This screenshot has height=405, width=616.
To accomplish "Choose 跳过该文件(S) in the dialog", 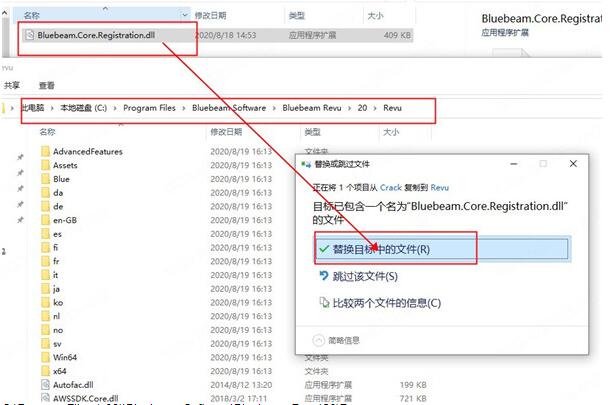I will (365, 276).
